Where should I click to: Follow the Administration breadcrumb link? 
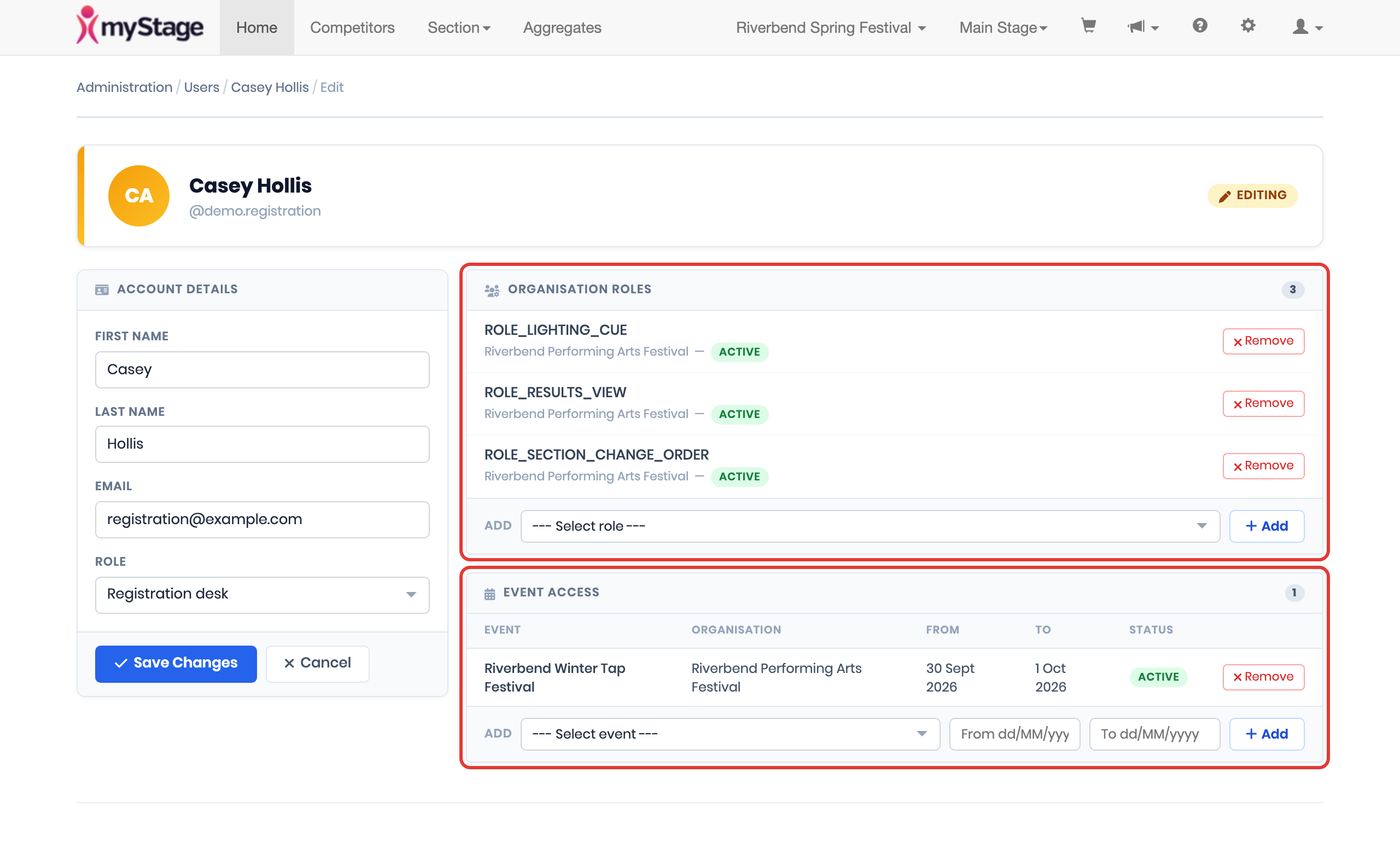[x=125, y=88]
